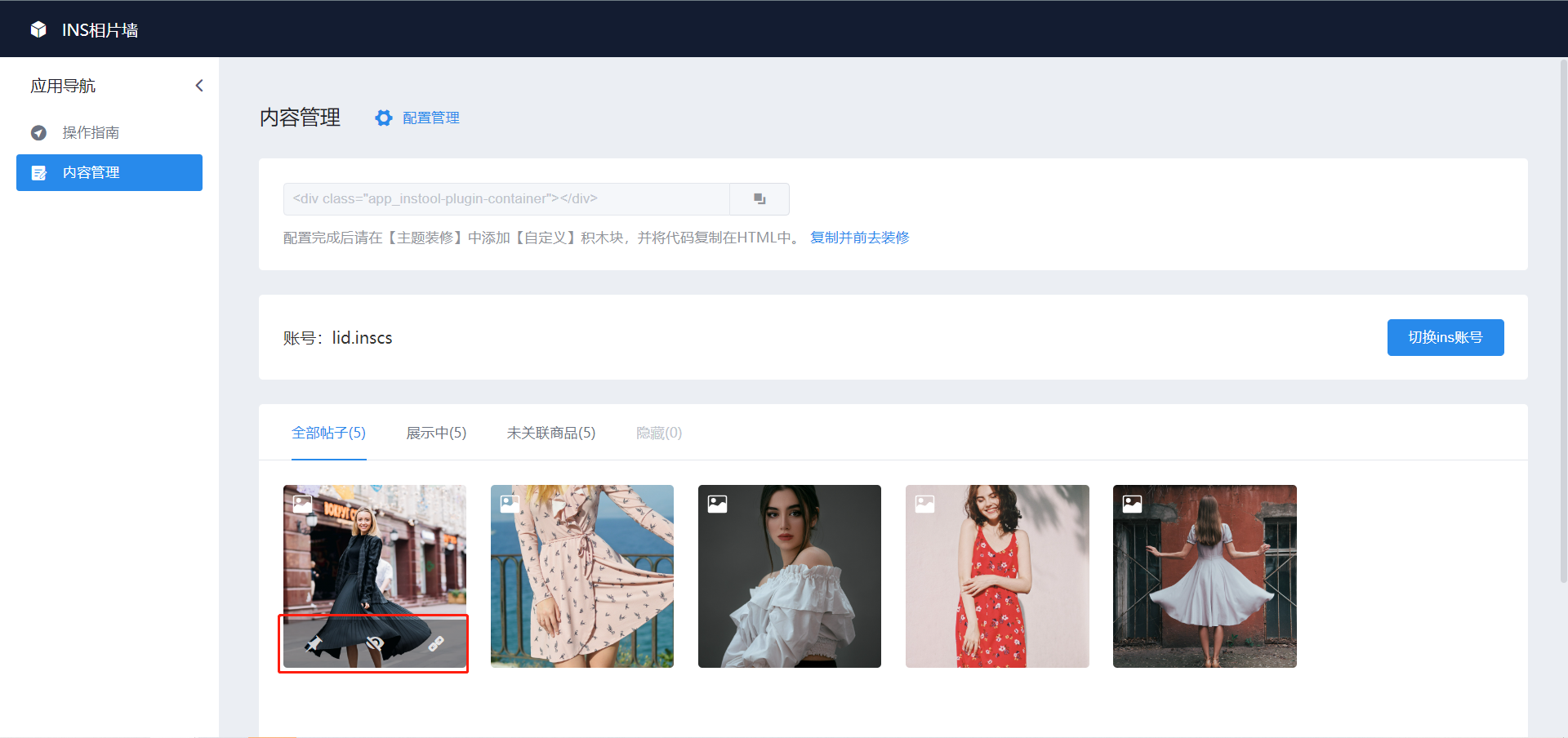The height and width of the screenshot is (738, 1568).
Task: Open the white off-shoulder top post thumbnail
Action: coord(790,576)
